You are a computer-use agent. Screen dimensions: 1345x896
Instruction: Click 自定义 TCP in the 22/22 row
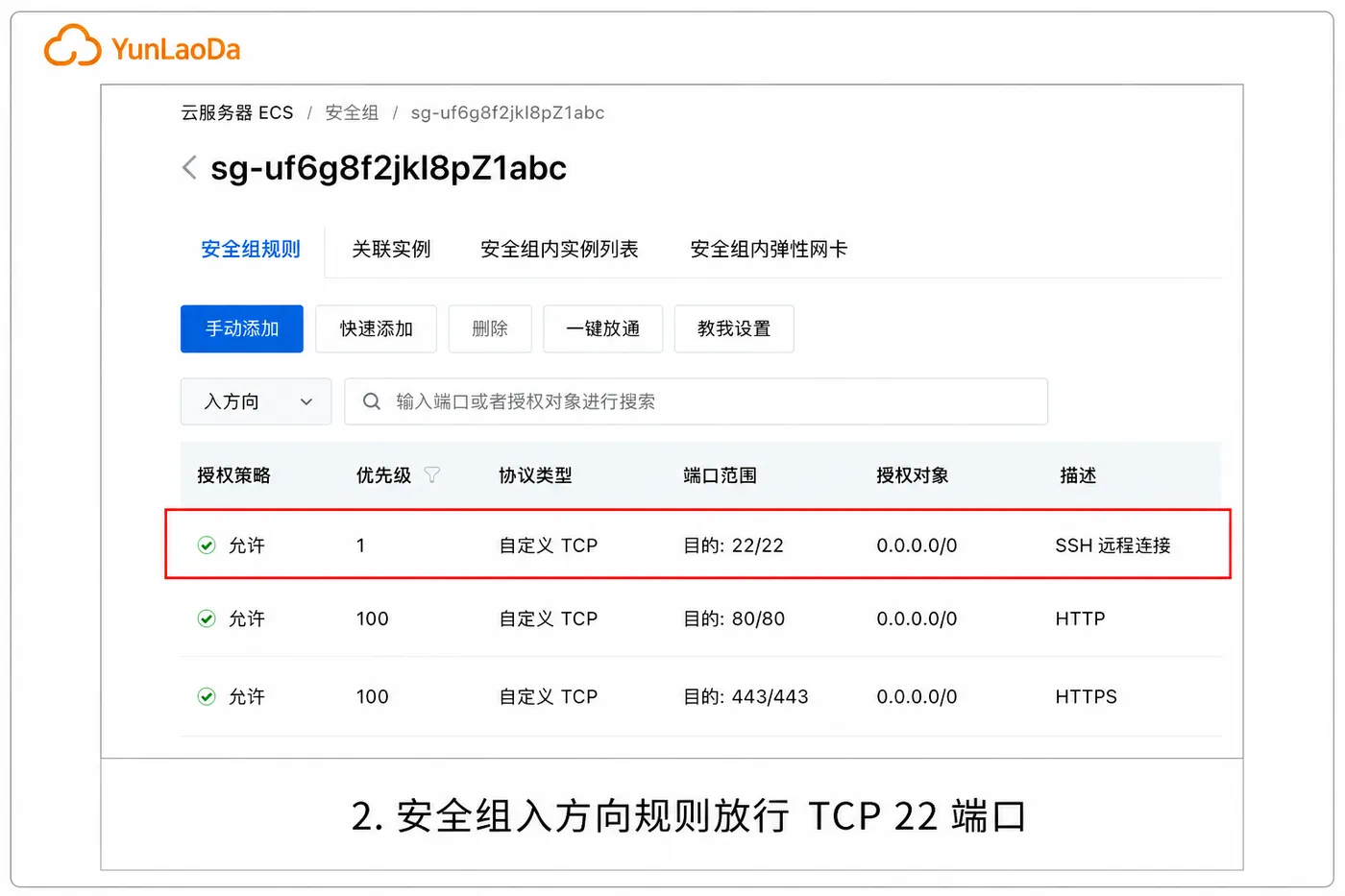point(549,545)
